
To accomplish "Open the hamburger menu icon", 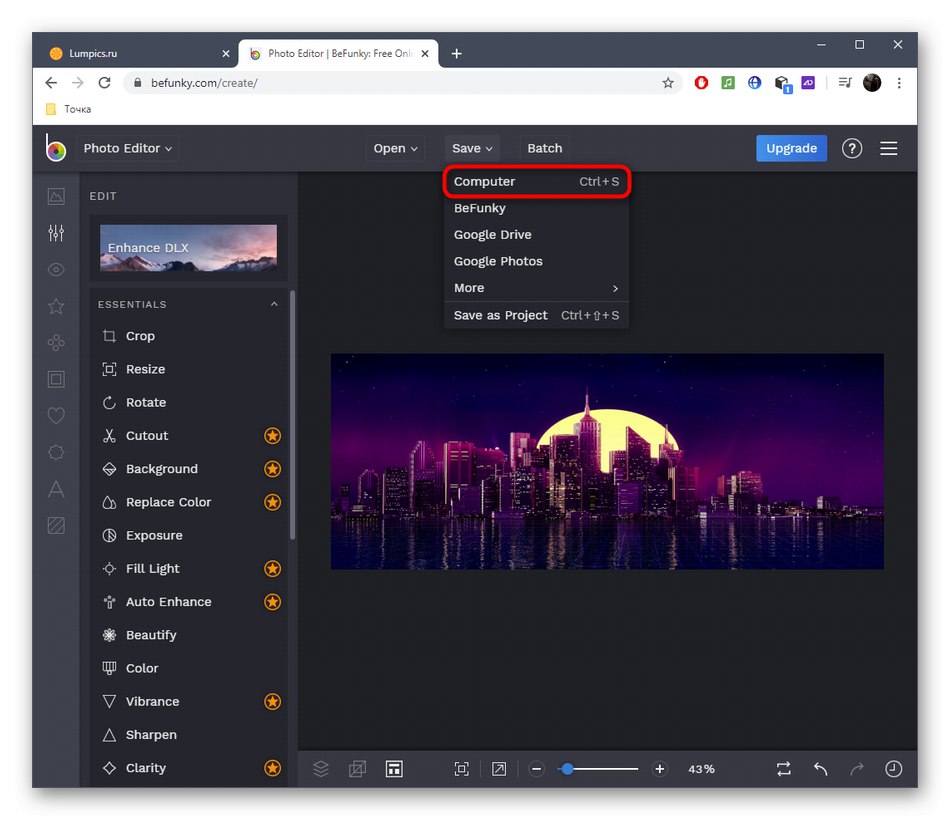I will [889, 148].
